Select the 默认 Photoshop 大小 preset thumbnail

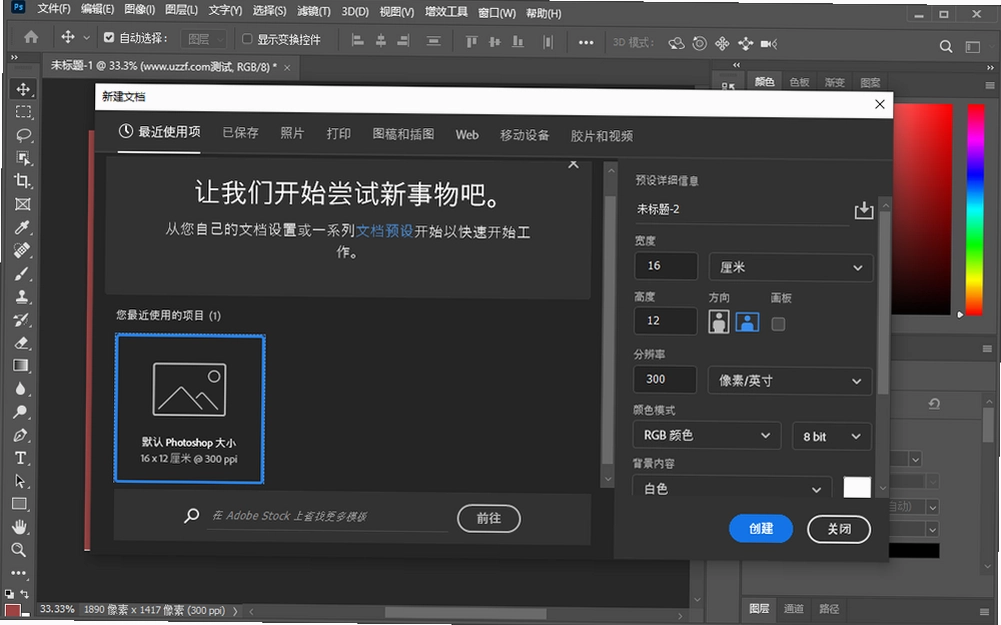click(190, 409)
